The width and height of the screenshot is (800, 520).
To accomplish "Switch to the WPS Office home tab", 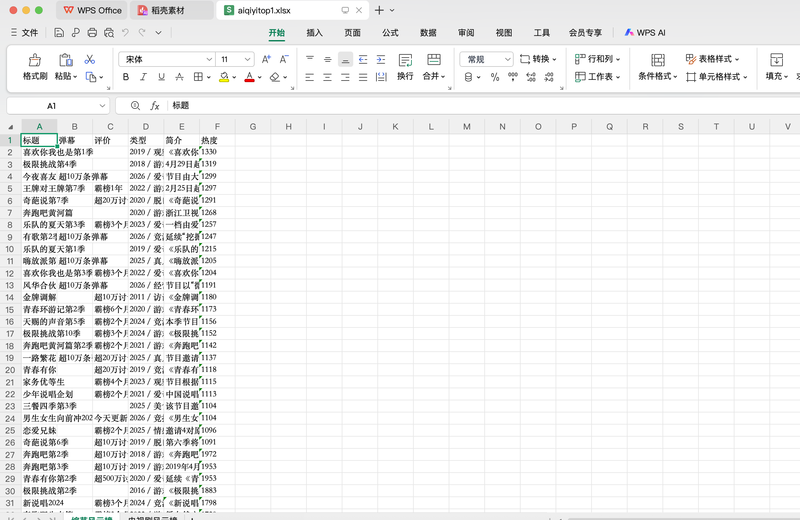I will point(92,10).
